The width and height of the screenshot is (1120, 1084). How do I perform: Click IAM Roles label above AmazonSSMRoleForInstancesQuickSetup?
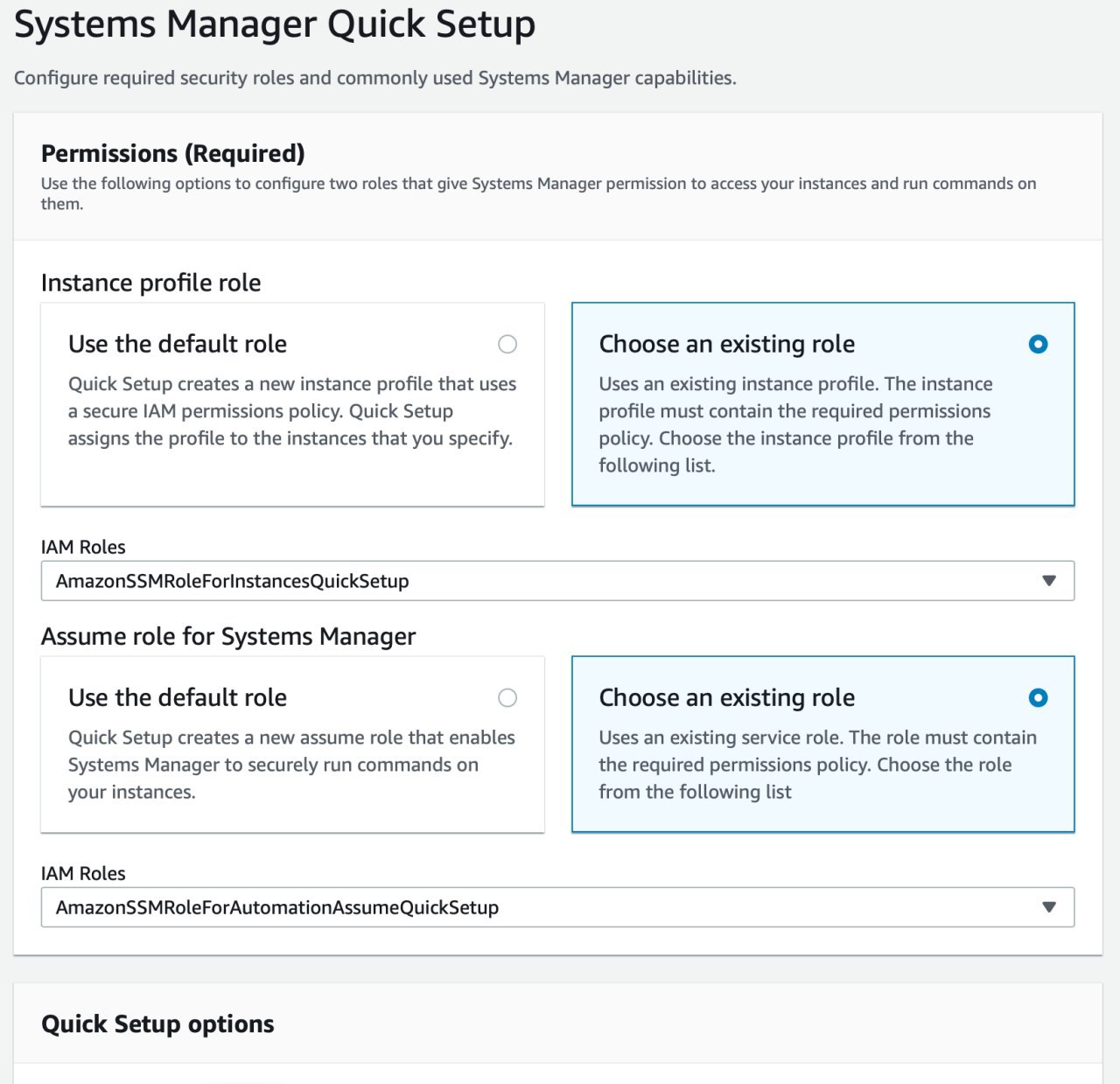pyautogui.click(x=83, y=547)
